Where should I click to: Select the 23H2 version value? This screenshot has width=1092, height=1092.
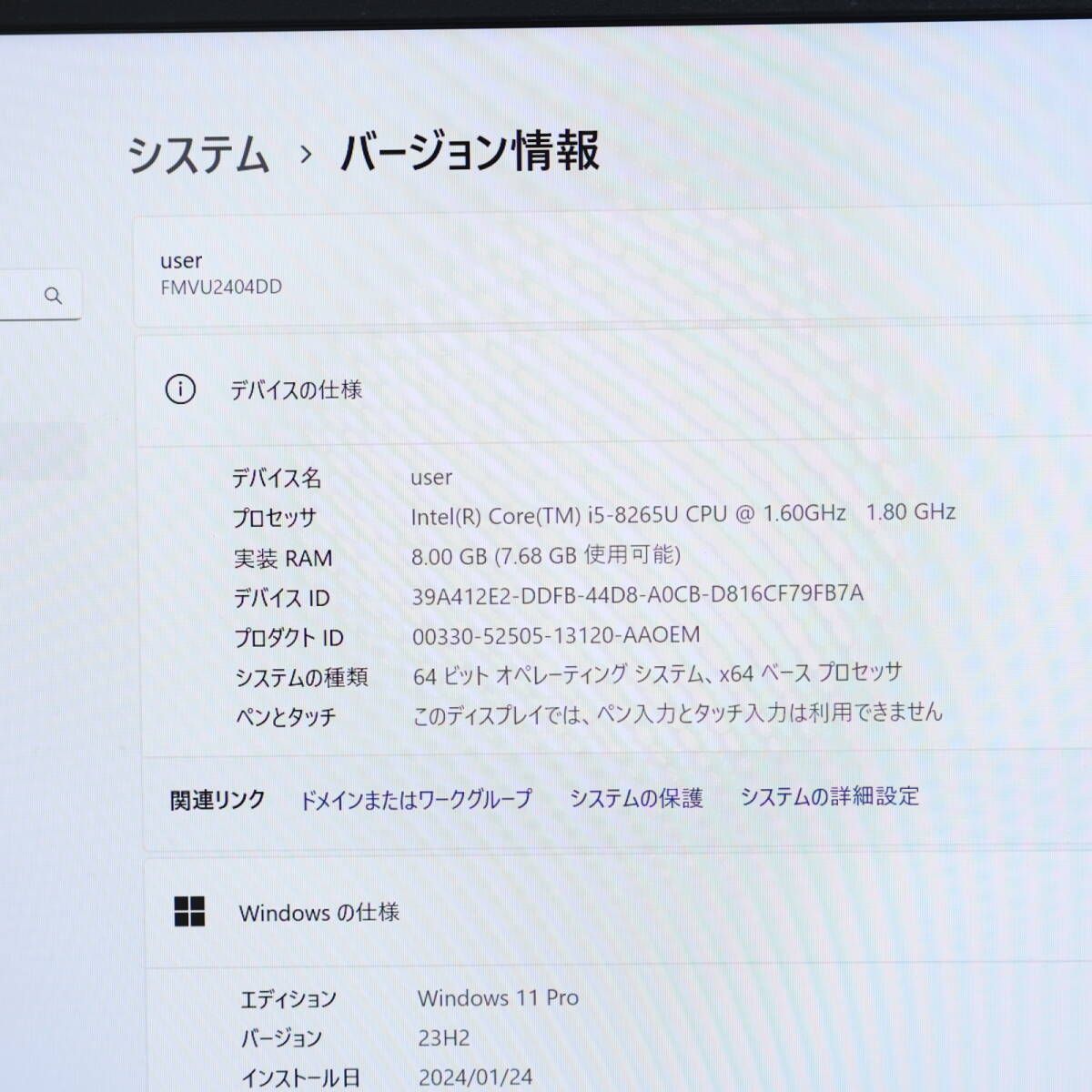(444, 1038)
